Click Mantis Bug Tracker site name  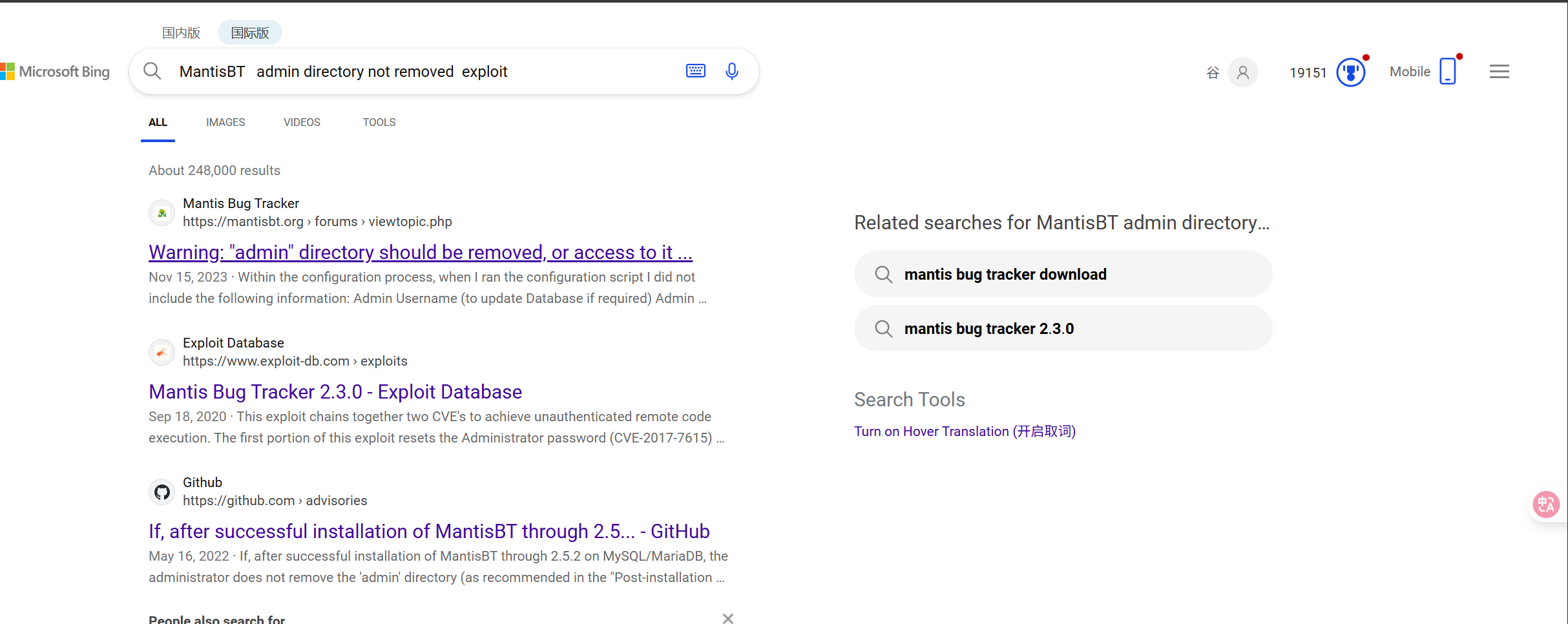pyautogui.click(x=241, y=203)
